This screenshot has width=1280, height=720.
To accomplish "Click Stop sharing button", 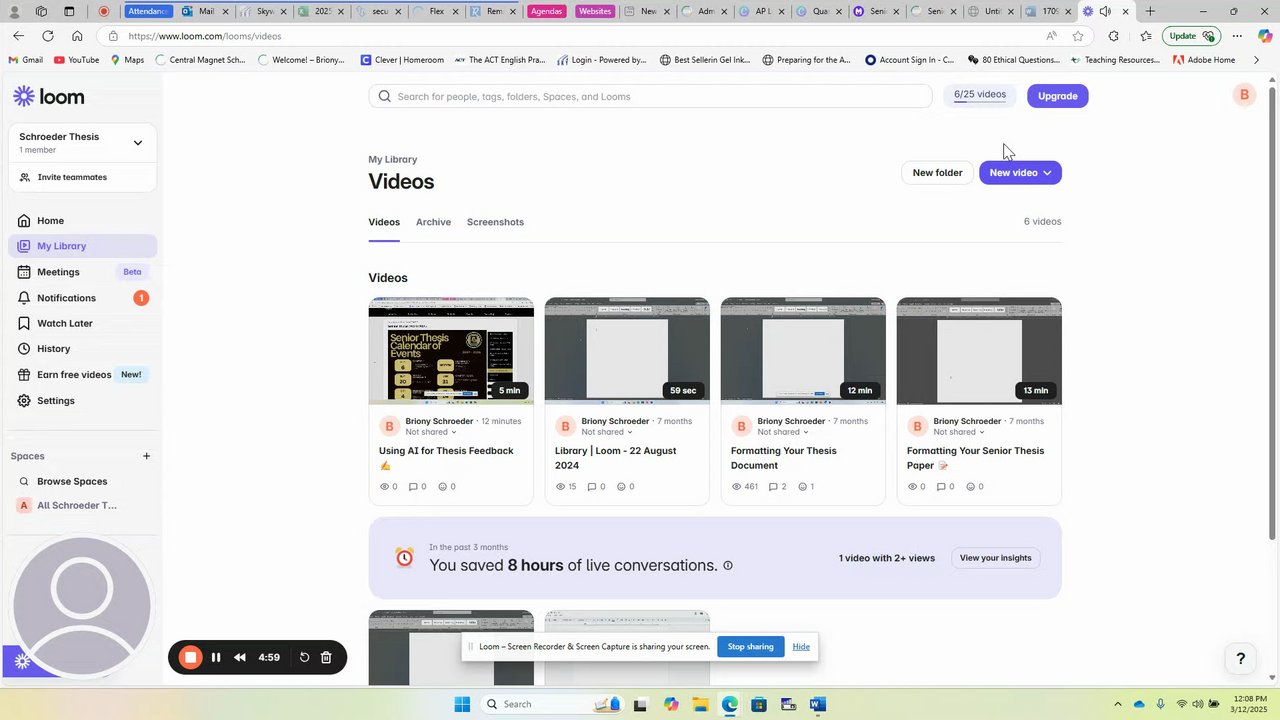I will pyautogui.click(x=750, y=647).
